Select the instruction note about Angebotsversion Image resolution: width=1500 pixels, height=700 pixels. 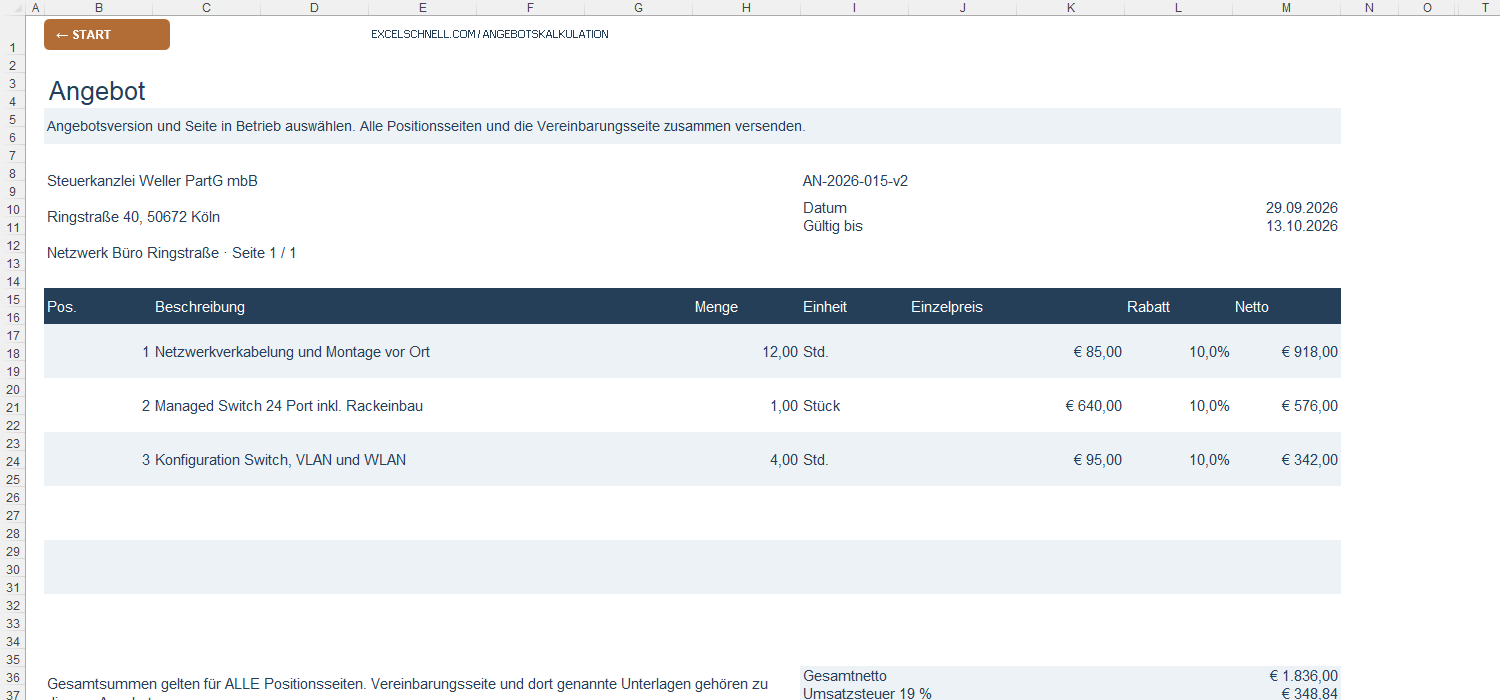(426, 126)
